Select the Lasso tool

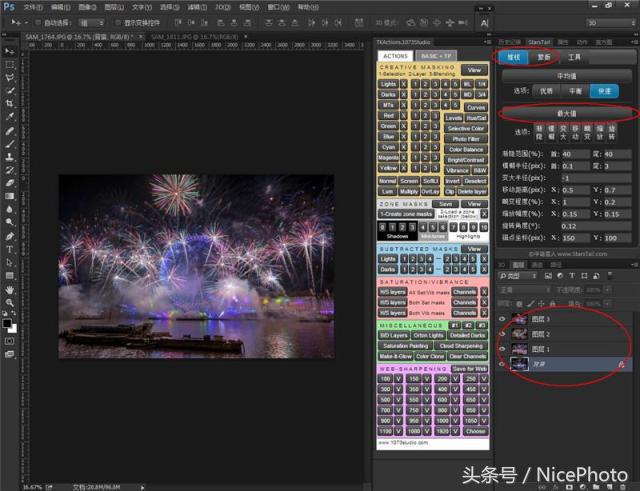tap(9, 78)
